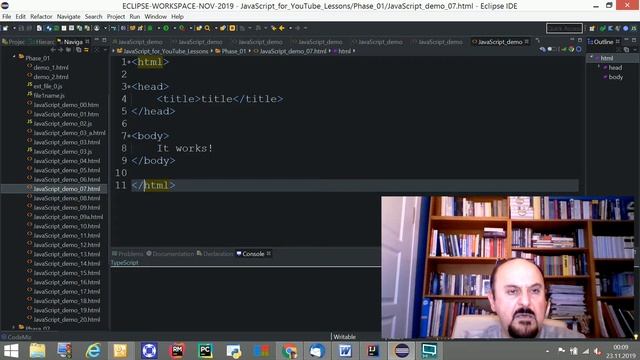Click JavaScript_for_YouTube_Lessons in the breadcrumb
This screenshot has height=360, width=640.
(166, 51)
